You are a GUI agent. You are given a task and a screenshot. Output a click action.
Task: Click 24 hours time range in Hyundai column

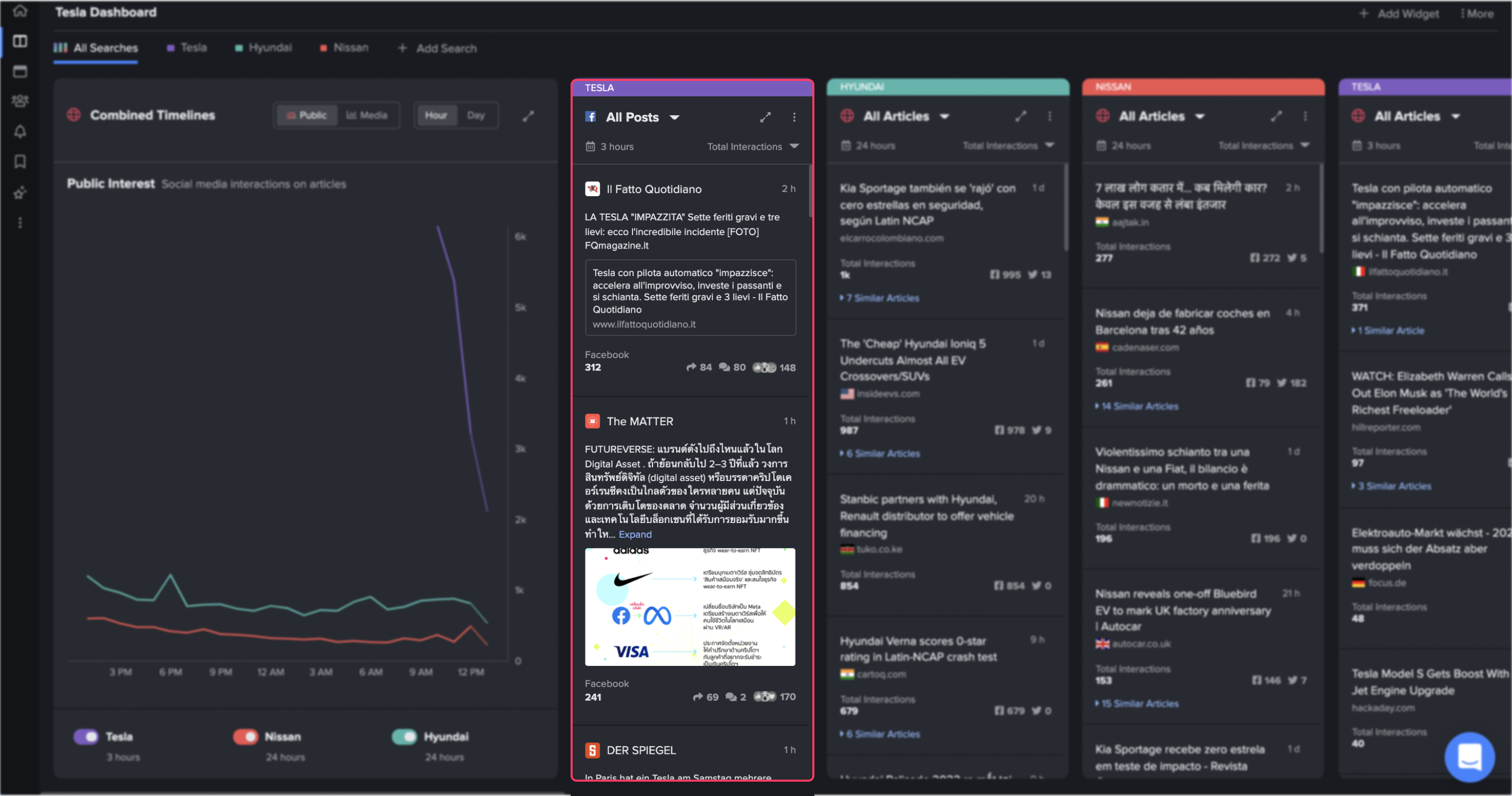(868, 145)
